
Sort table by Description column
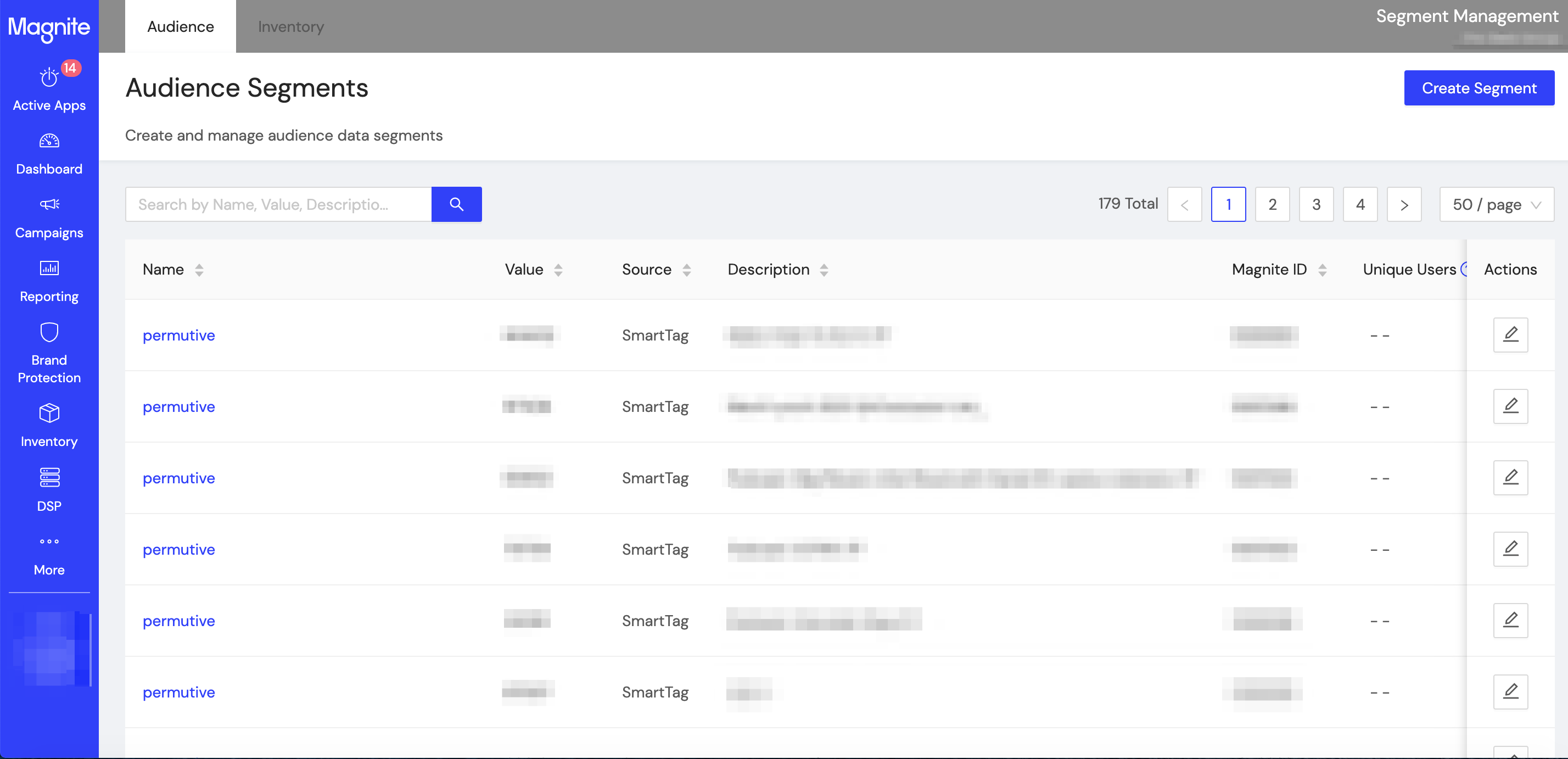[824, 270]
